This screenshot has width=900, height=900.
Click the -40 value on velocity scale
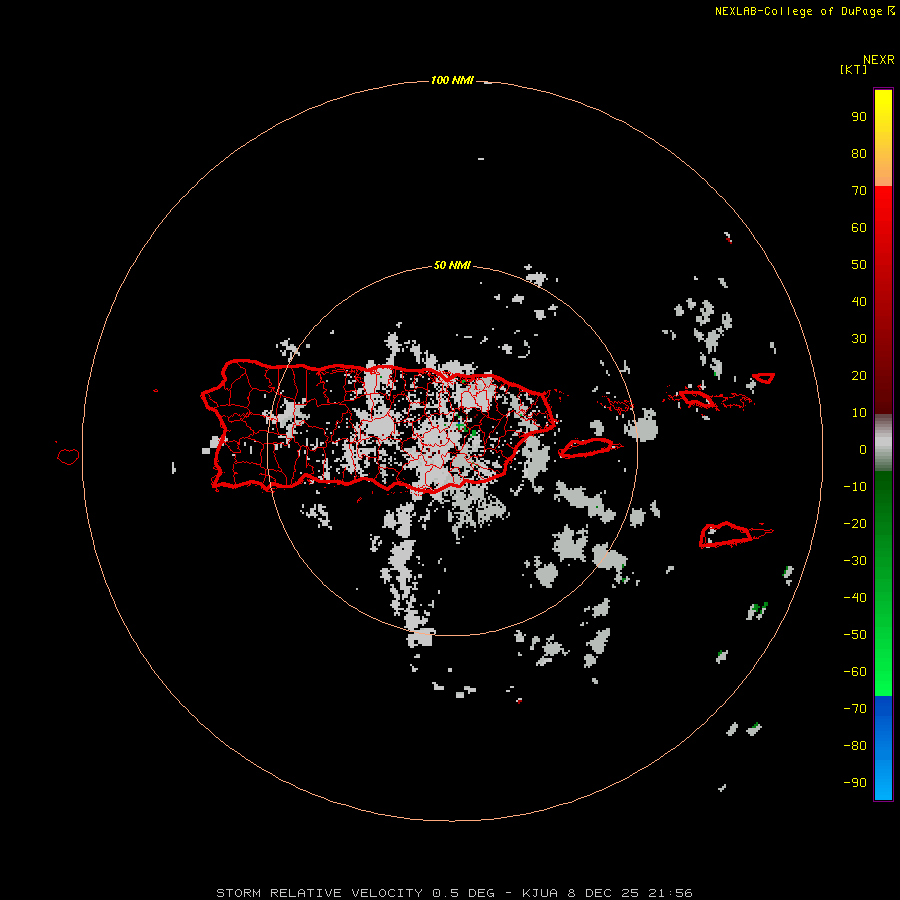855,598
